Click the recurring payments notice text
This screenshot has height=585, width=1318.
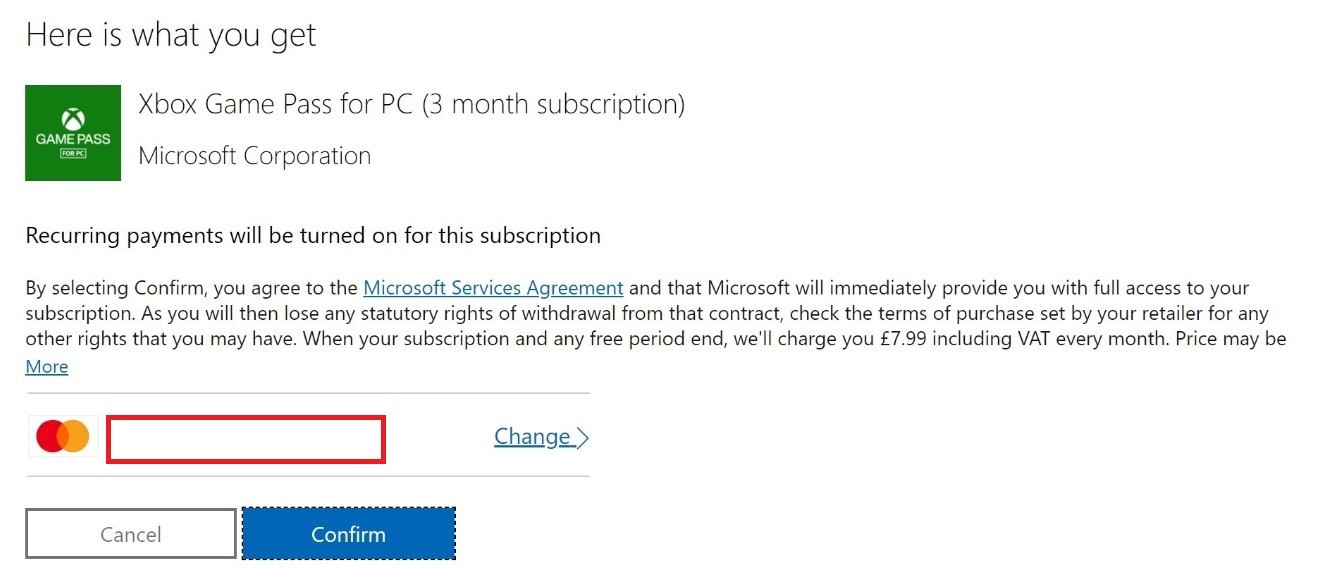pos(313,236)
